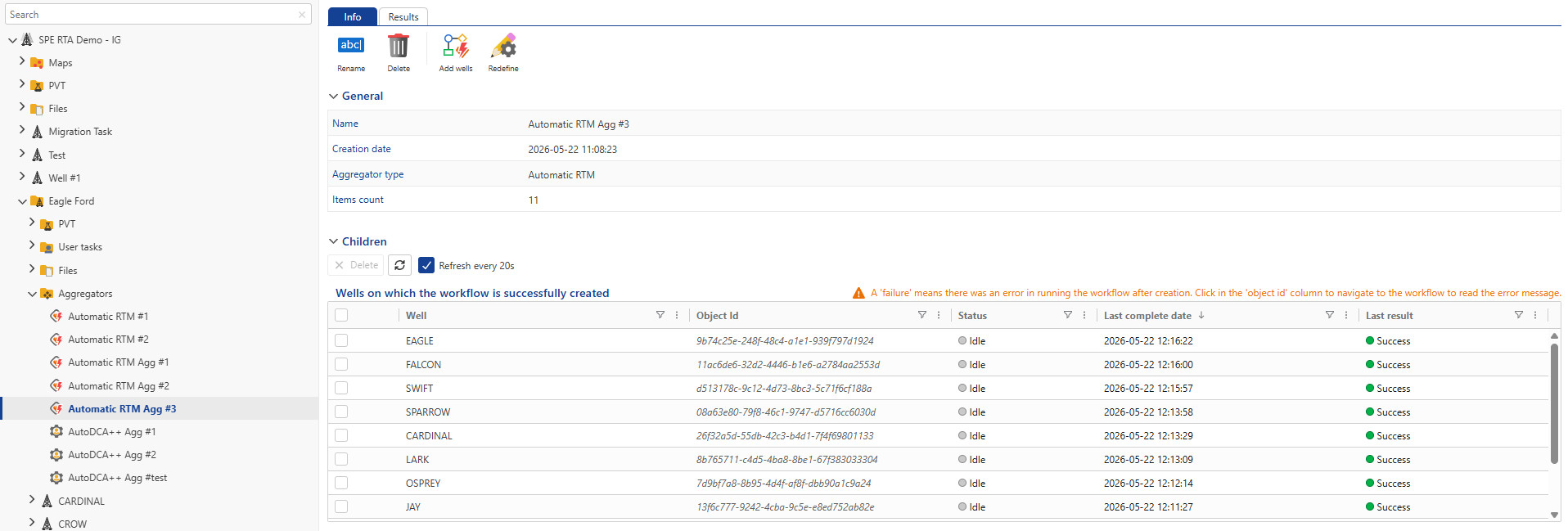Check the CARDINAL row checkbox
Viewport: 1568px width, 531px height.
(x=341, y=435)
